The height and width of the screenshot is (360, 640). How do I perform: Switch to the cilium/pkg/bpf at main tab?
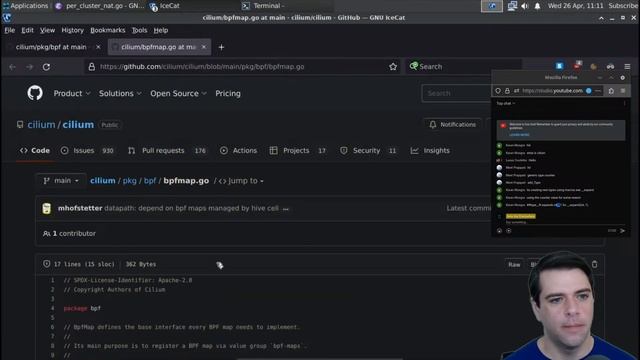point(51,47)
